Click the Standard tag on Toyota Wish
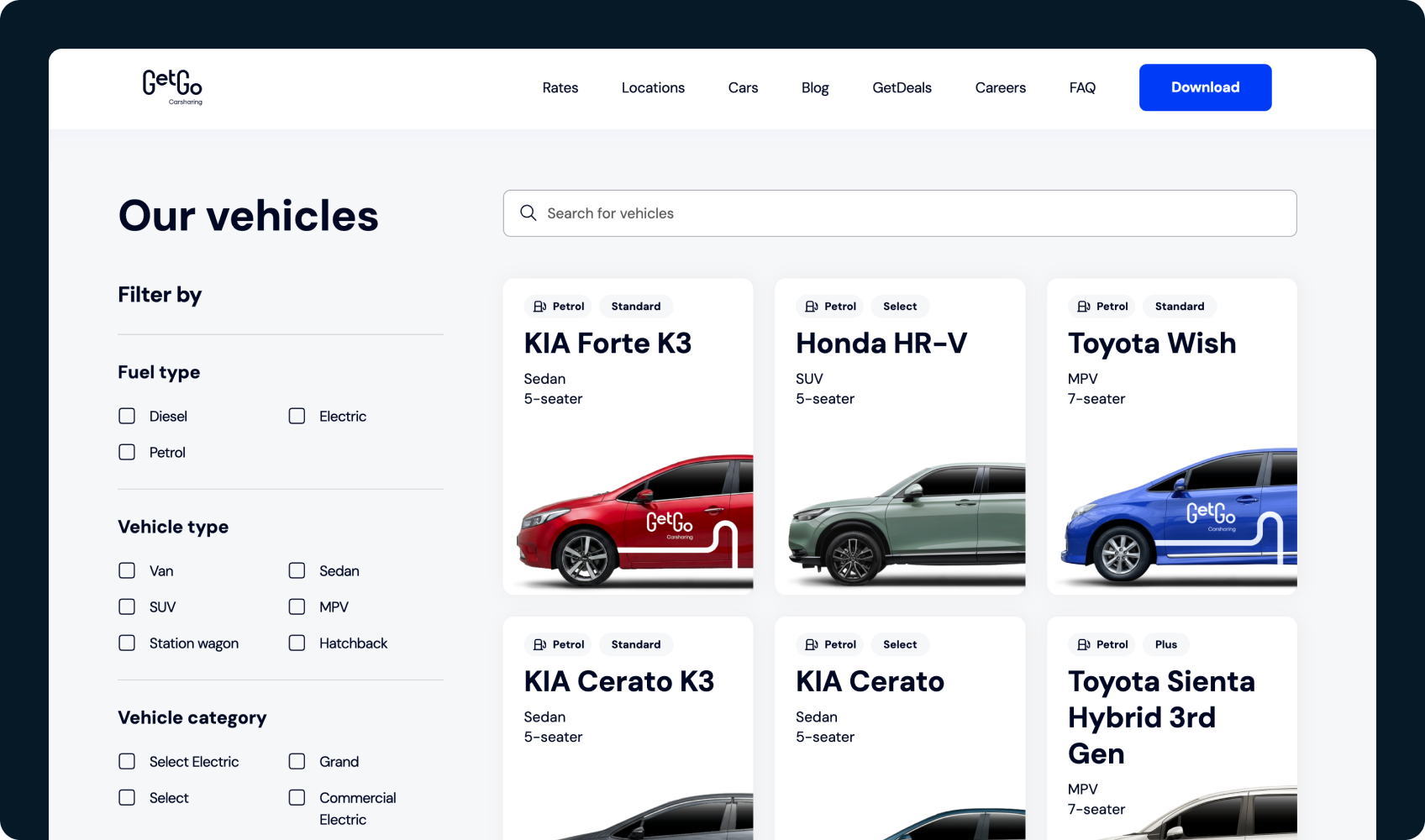Viewport: 1425px width, 840px height. point(1180,307)
